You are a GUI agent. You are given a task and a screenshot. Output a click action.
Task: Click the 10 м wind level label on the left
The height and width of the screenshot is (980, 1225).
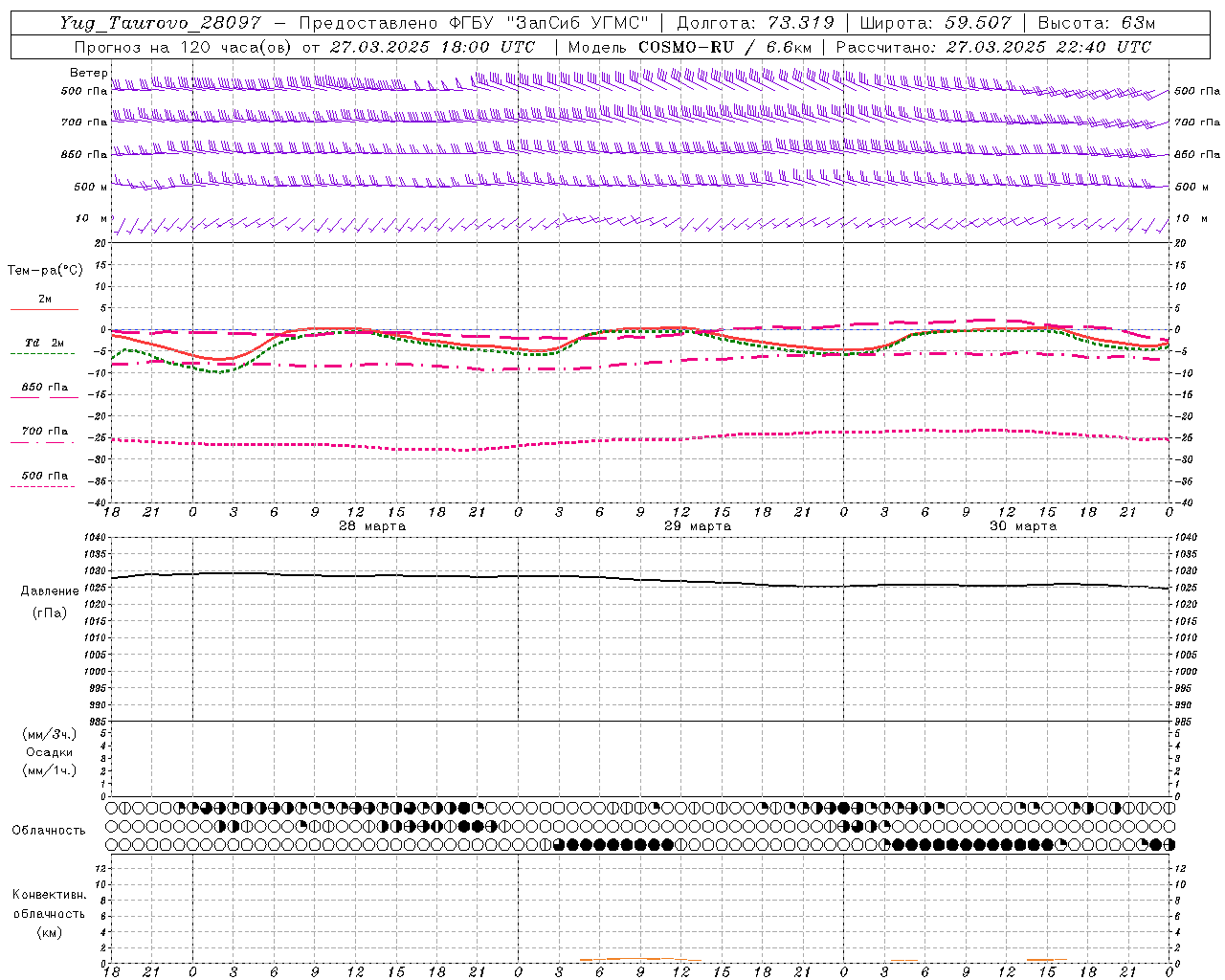[x=91, y=219]
